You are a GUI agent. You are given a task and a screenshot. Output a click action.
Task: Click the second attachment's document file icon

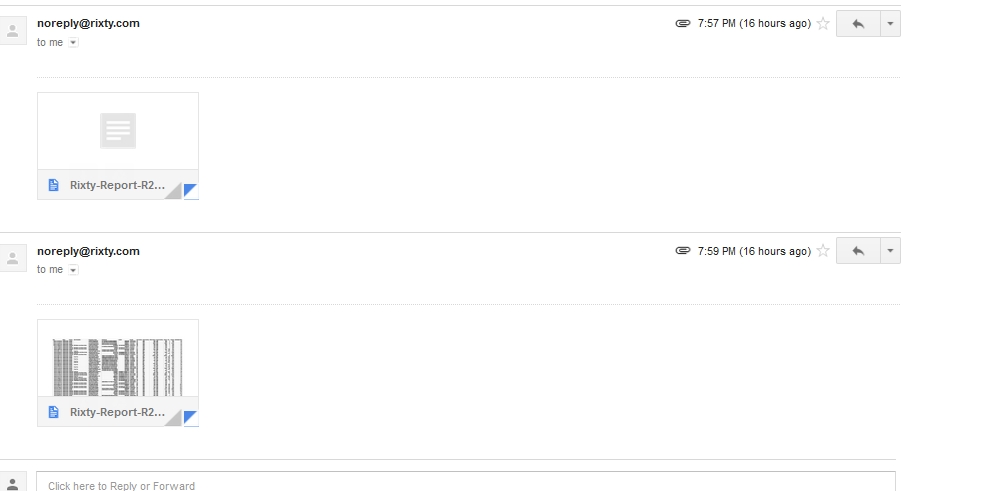(54, 412)
